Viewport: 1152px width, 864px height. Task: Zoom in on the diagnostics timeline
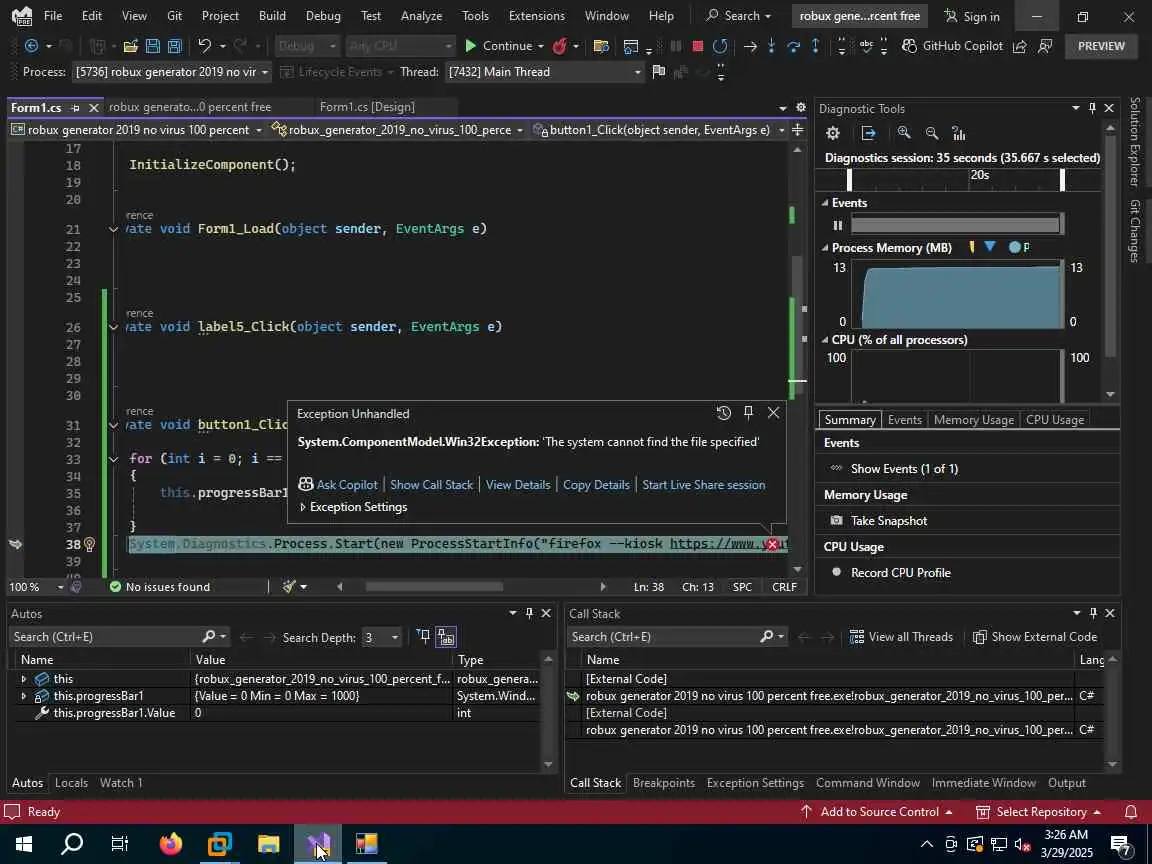click(904, 133)
